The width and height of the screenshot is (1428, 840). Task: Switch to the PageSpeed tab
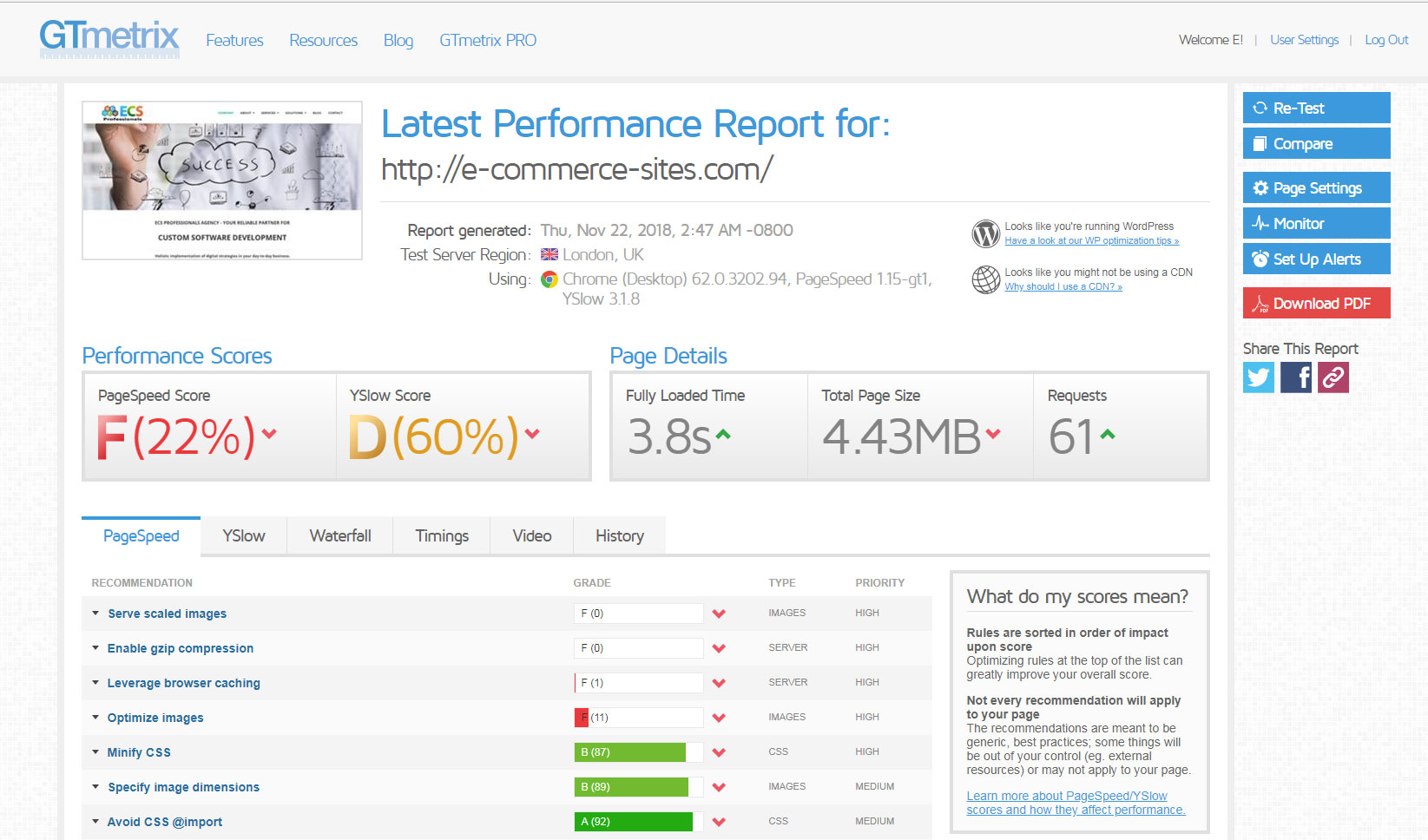[141, 536]
